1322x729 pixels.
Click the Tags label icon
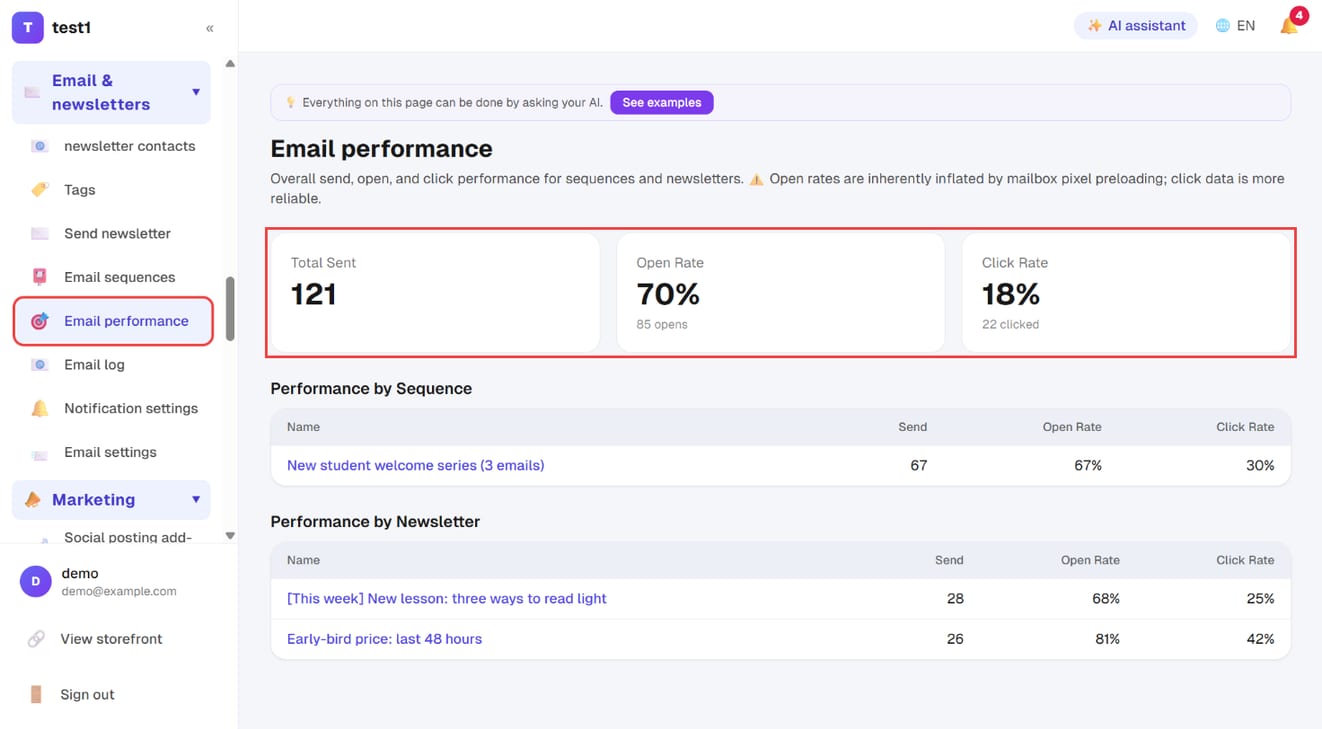(x=40, y=190)
